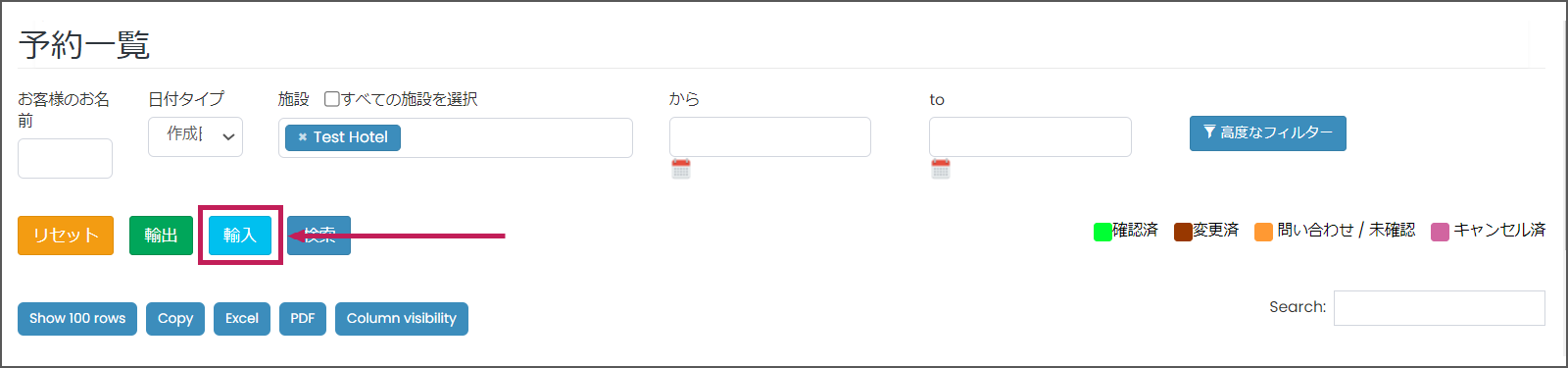Open the Column visibility menu
This screenshot has height=368, width=1568.
point(402,318)
